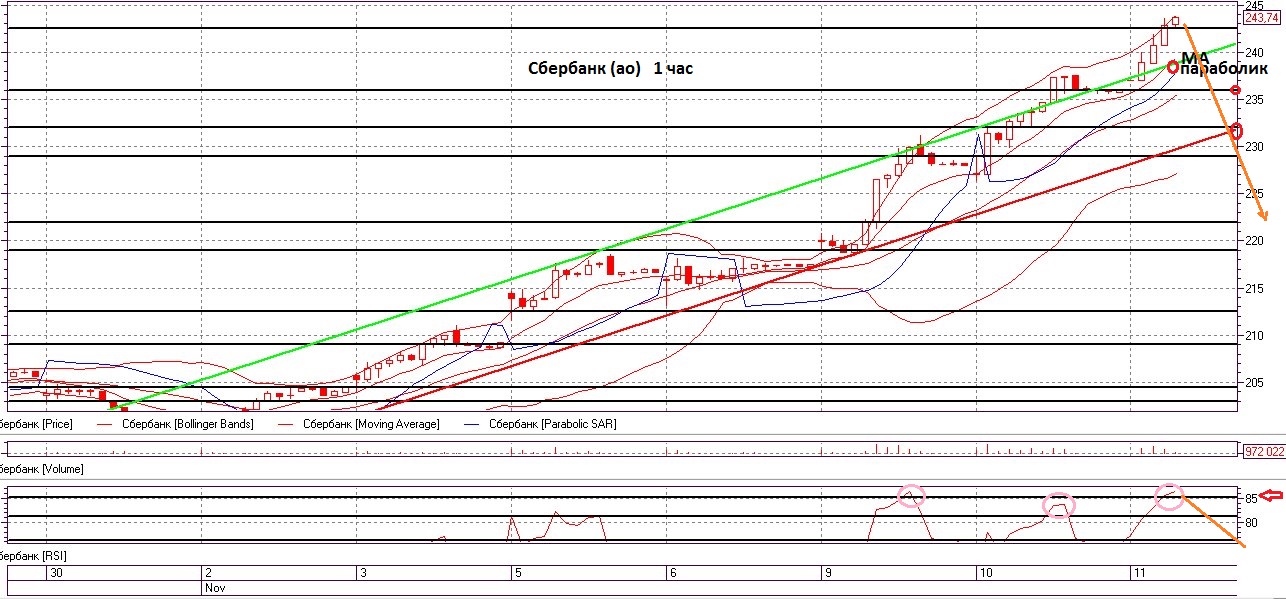Click the 220 price axis label
Viewport: 1286px width, 599px height.
point(1254,241)
